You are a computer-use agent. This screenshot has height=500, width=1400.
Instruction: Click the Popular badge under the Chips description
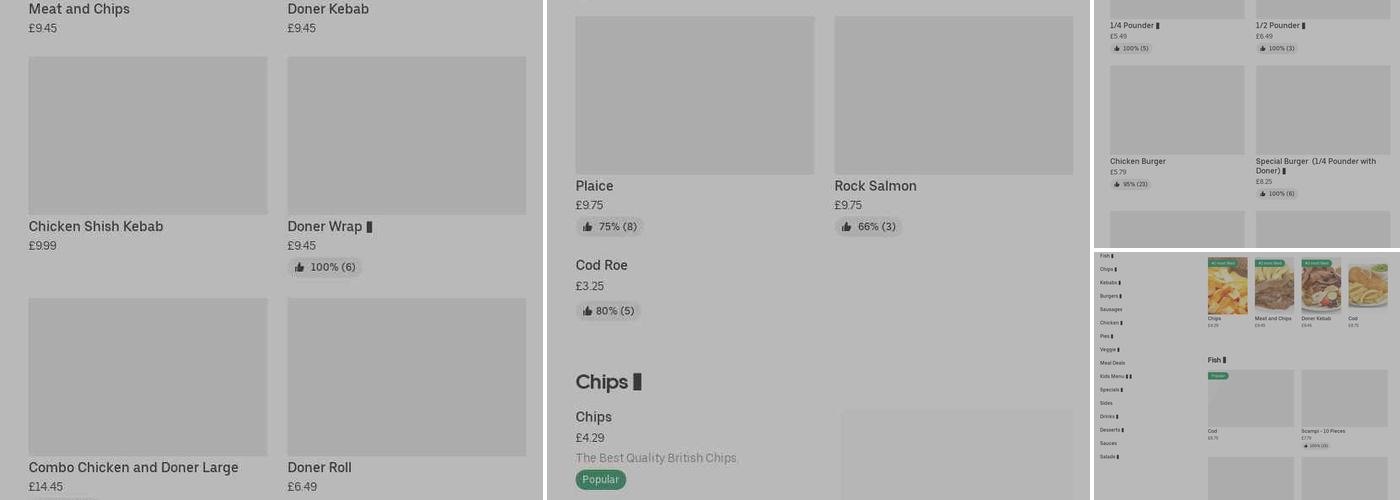pos(600,480)
